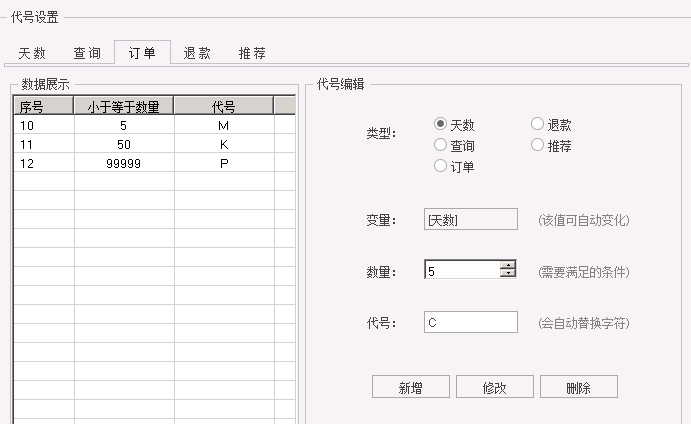Click the 类型: label
The width and height of the screenshot is (691, 424).
pos(381,133)
